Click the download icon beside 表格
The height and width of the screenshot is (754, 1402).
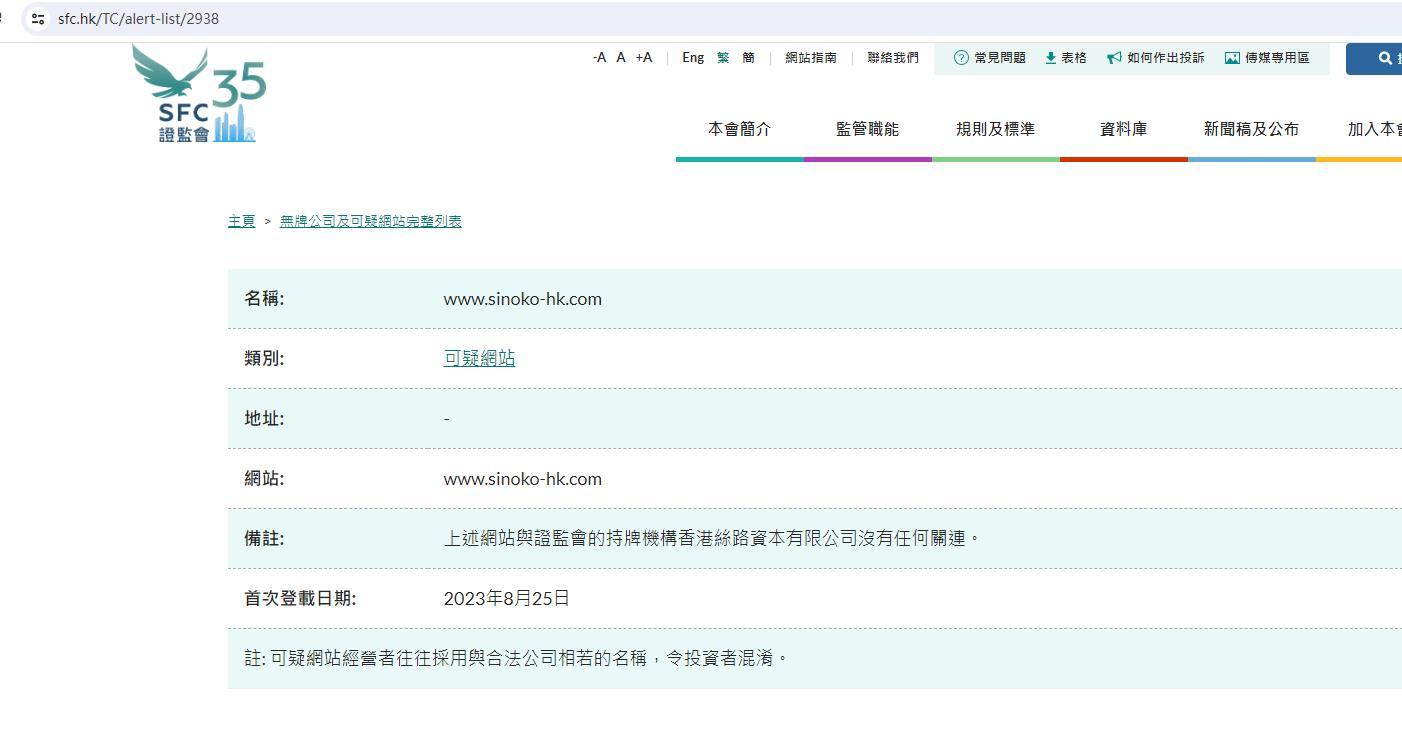[x=1051, y=58]
